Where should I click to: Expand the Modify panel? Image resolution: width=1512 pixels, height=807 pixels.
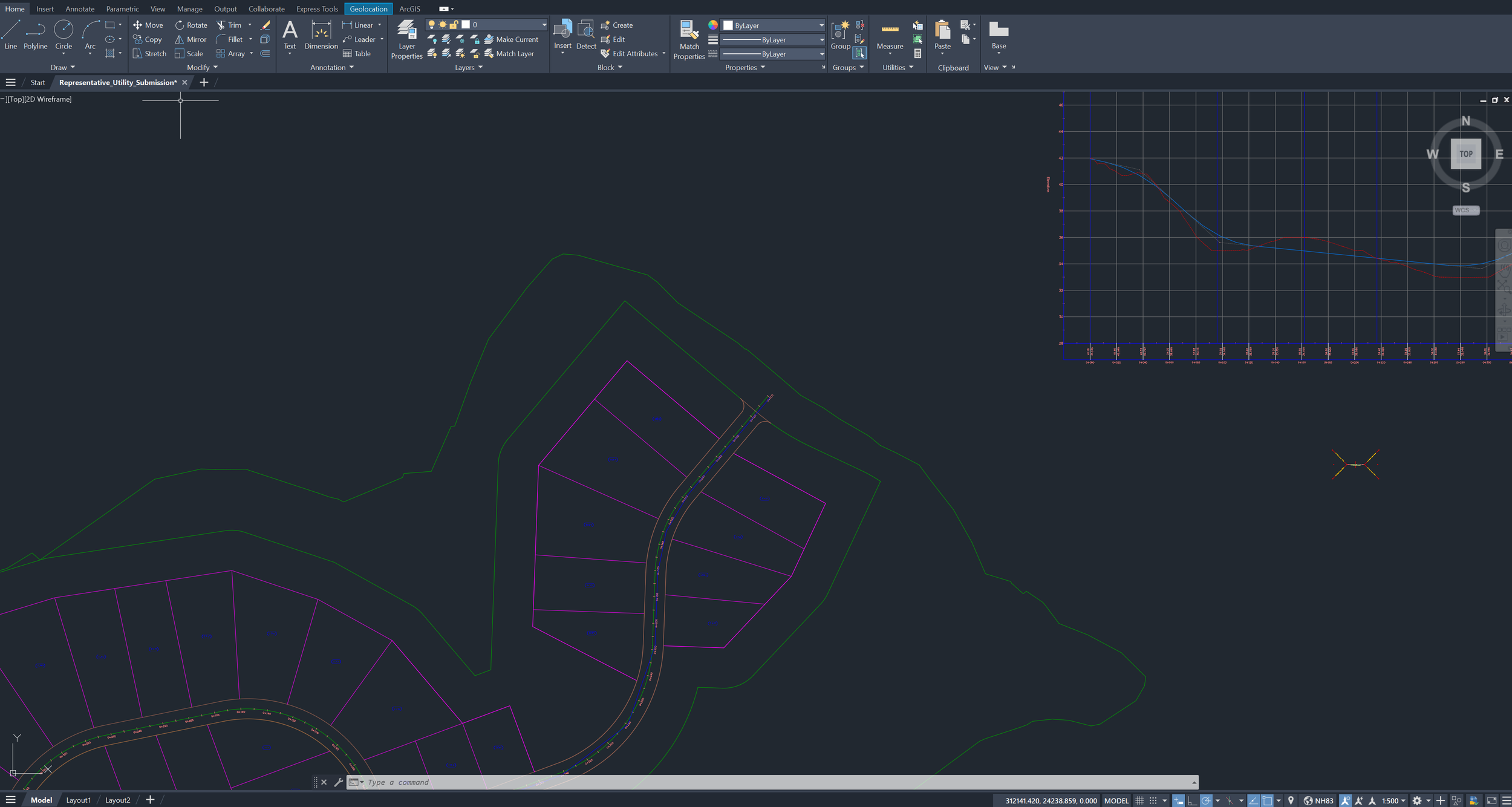[202, 67]
